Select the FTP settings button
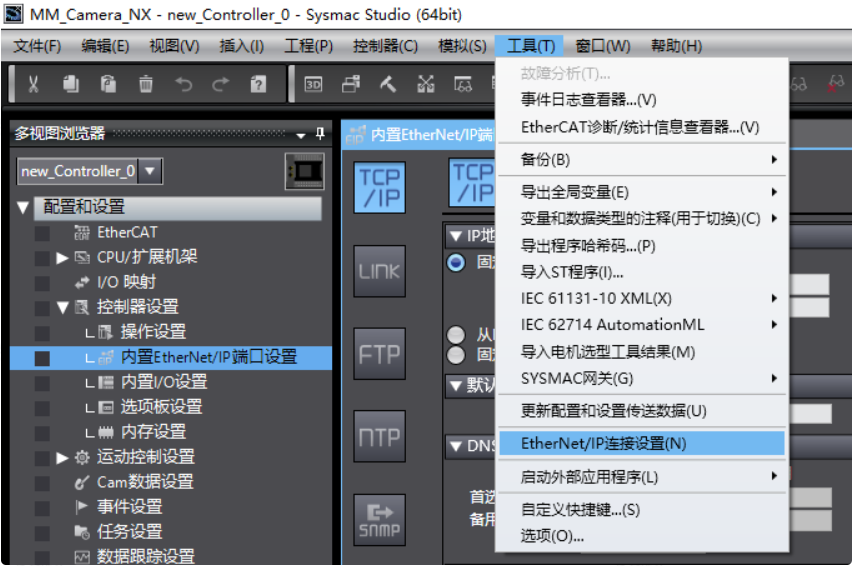 coord(380,354)
